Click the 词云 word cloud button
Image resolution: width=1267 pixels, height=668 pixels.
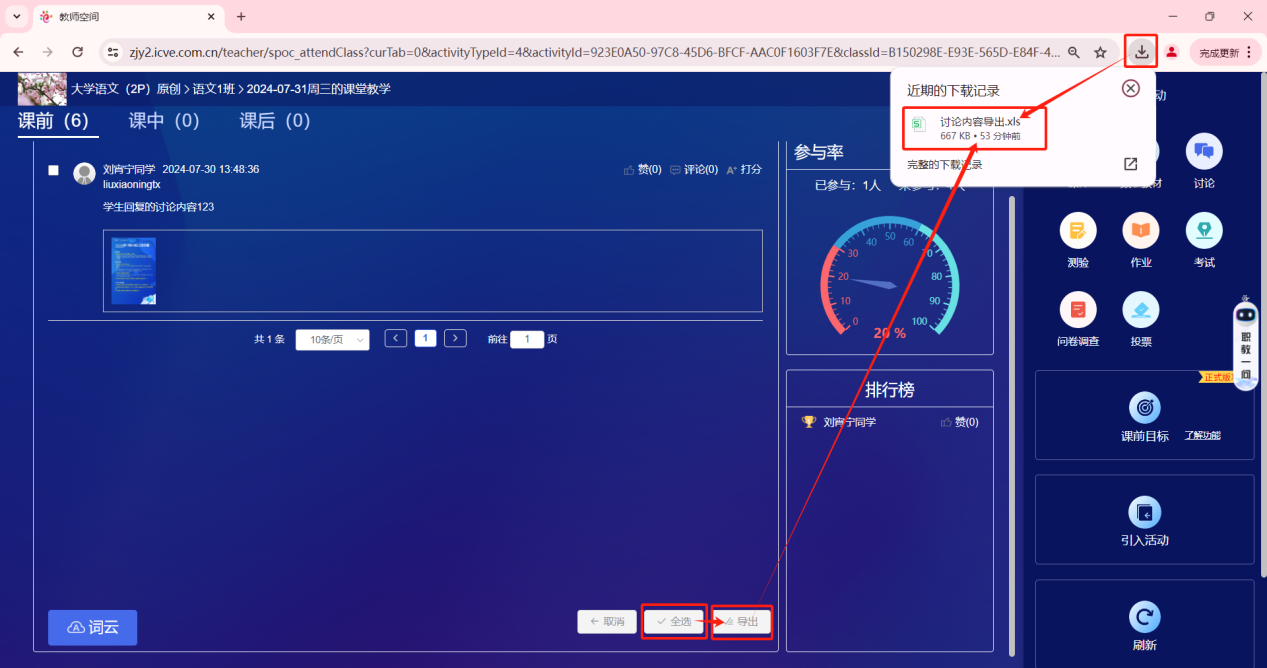pos(92,627)
